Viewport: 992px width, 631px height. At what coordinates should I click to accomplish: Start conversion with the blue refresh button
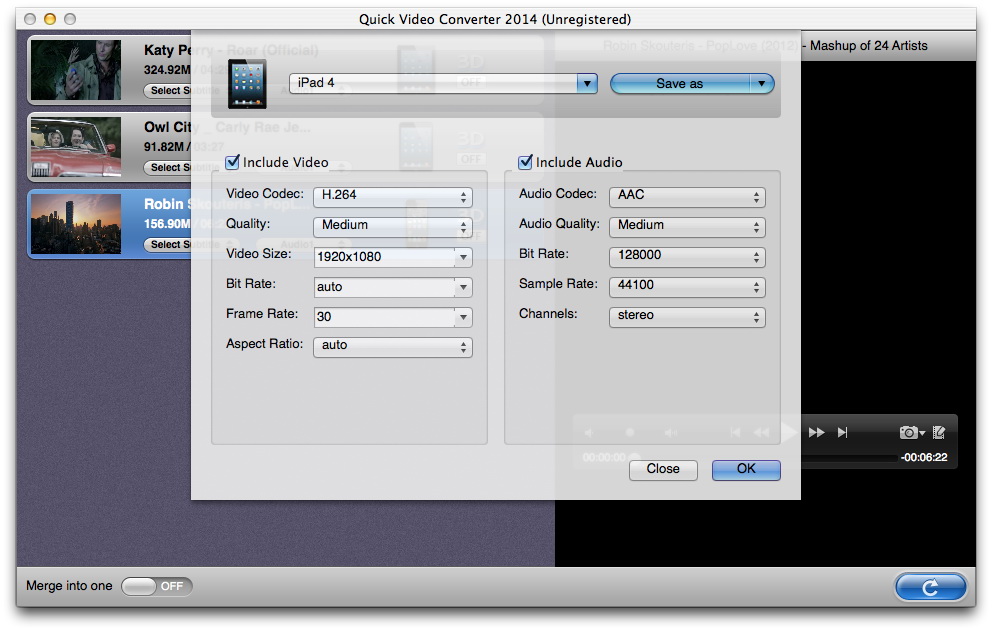pyautogui.click(x=930, y=587)
